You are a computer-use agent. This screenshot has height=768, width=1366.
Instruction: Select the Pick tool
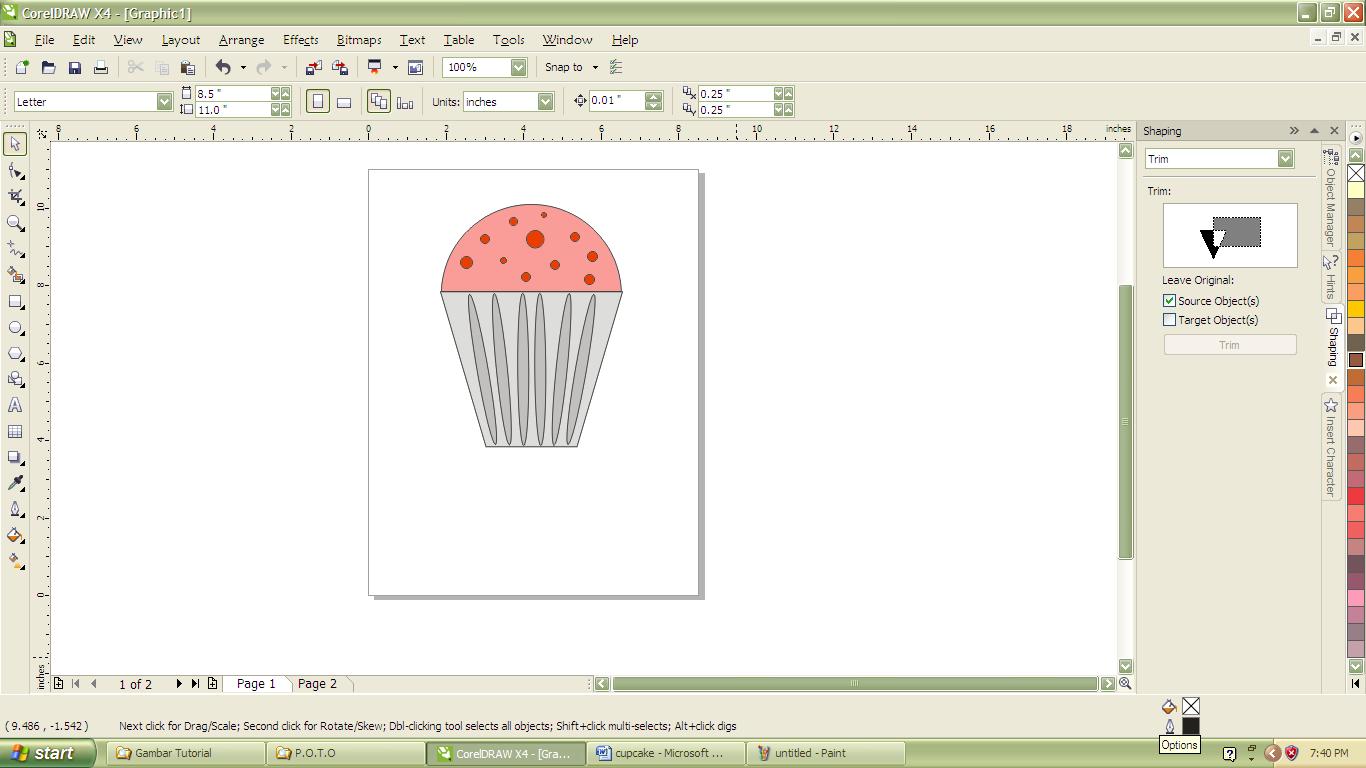pyautogui.click(x=14, y=144)
